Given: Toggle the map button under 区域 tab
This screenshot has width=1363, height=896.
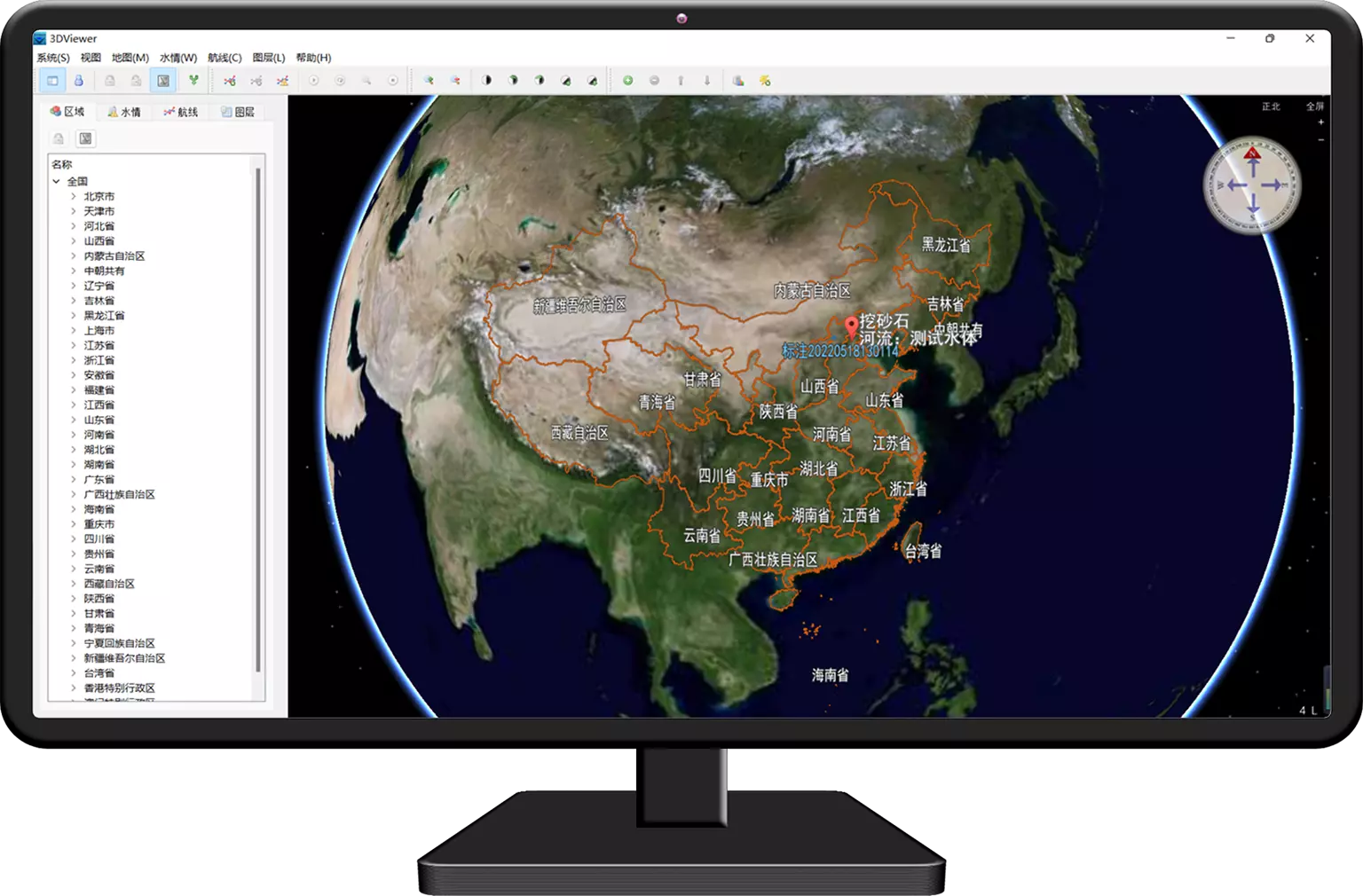Looking at the screenshot, I should tap(85, 138).
